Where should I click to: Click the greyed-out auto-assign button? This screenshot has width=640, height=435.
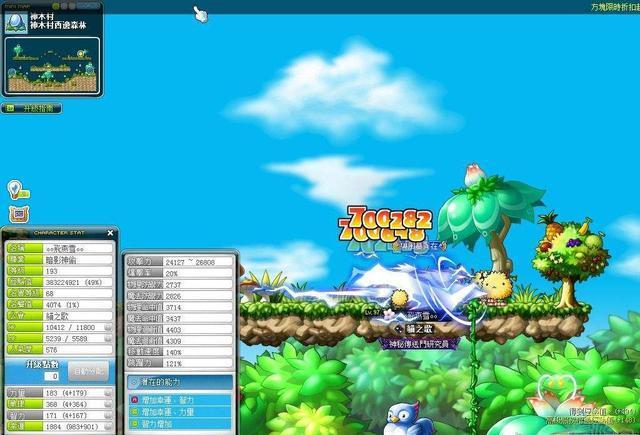click(89, 371)
